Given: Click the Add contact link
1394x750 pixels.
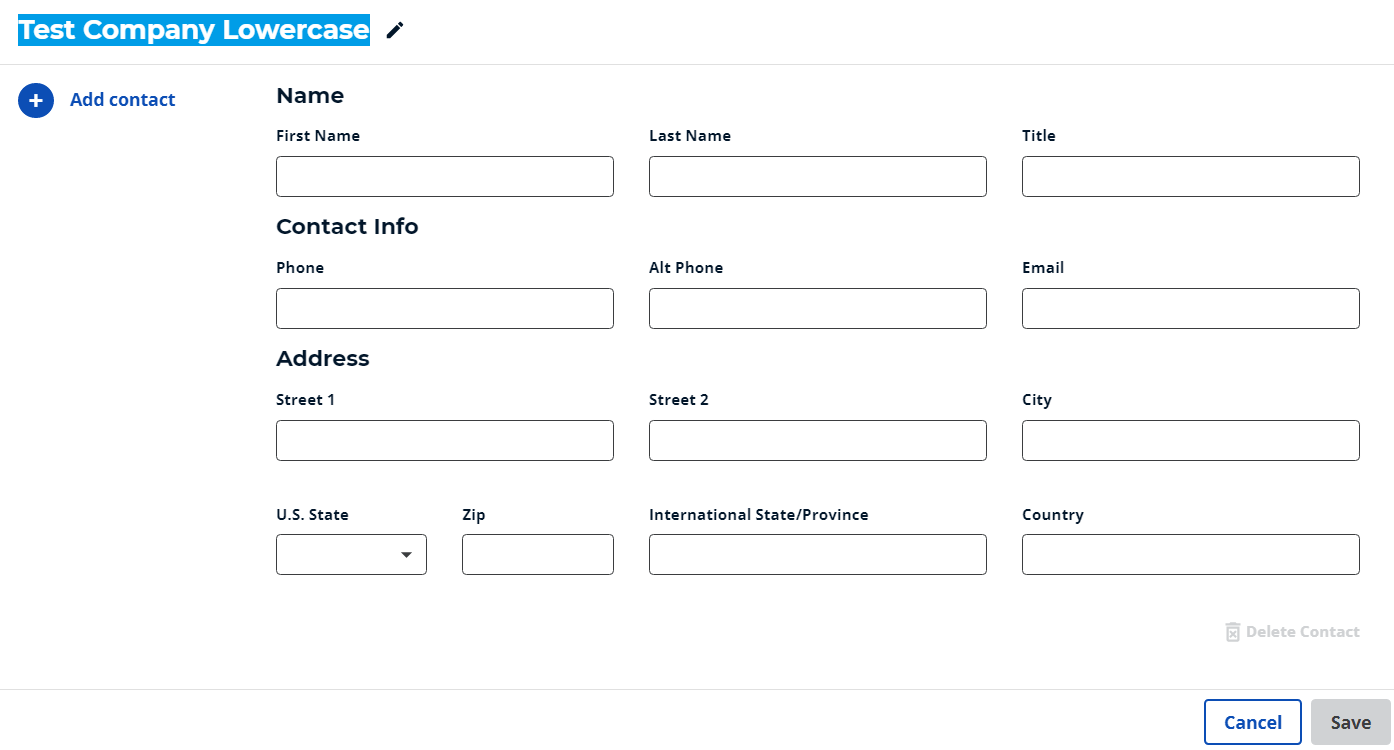Looking at the screenshot, I should pyautogui.click(x=123, y=100).
